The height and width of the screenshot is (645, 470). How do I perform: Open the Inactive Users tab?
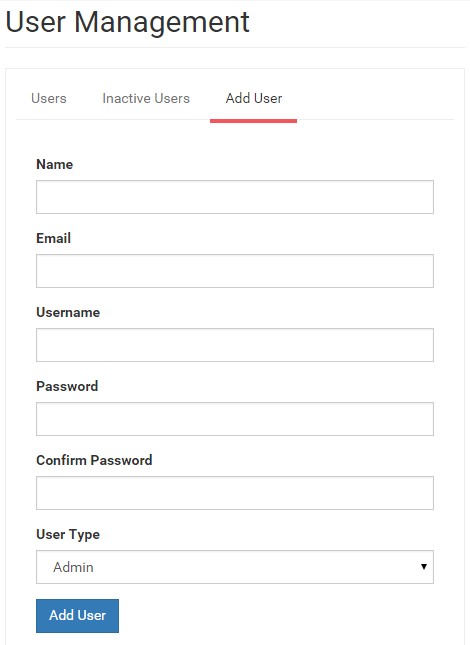pyautogui.click(x=146, y=98)
